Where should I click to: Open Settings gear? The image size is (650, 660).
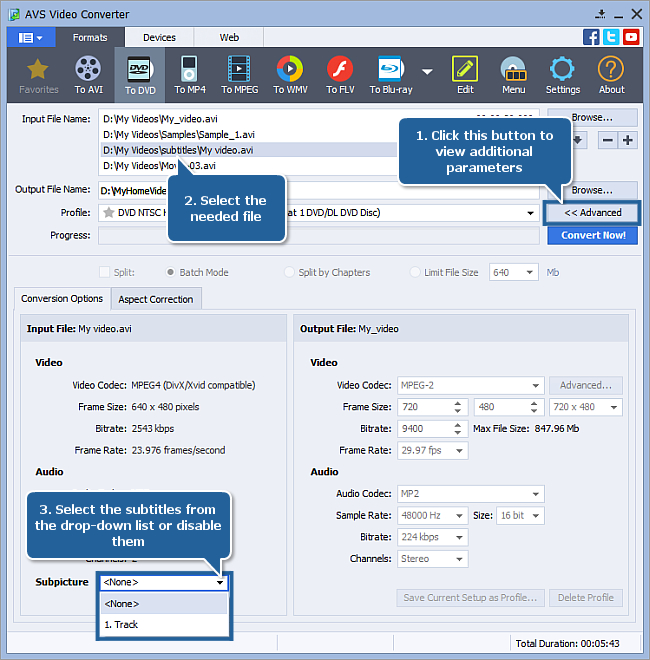(562, 76)
